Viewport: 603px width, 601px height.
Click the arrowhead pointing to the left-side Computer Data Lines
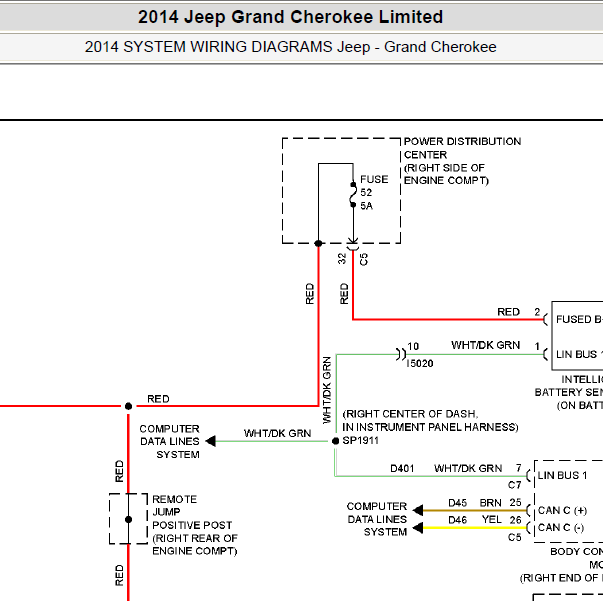211,441
